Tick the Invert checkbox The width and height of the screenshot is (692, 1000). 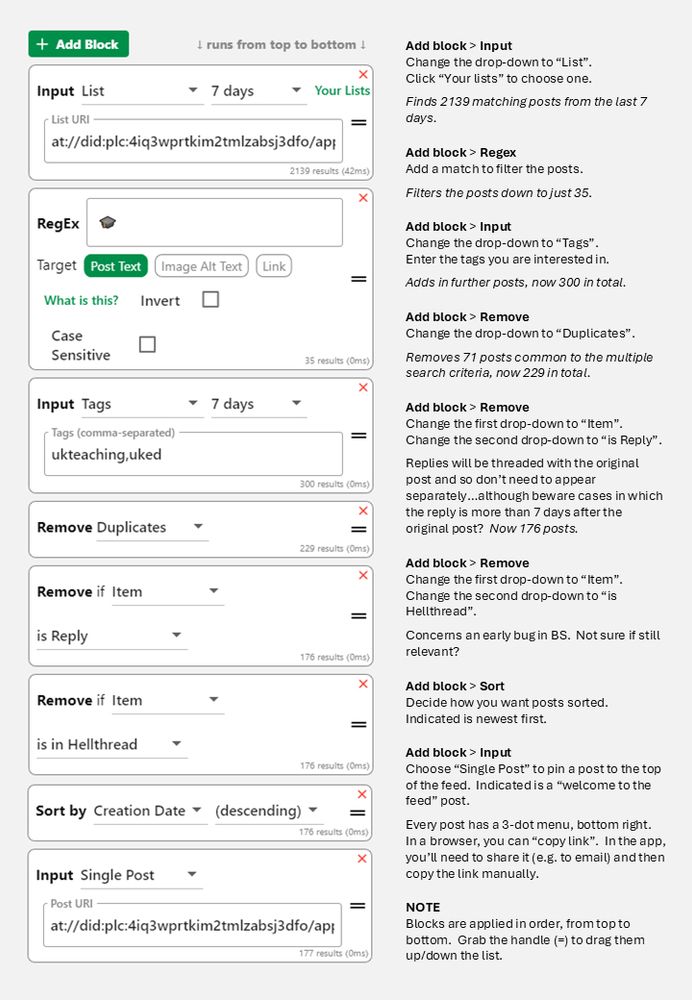point(210,300)
